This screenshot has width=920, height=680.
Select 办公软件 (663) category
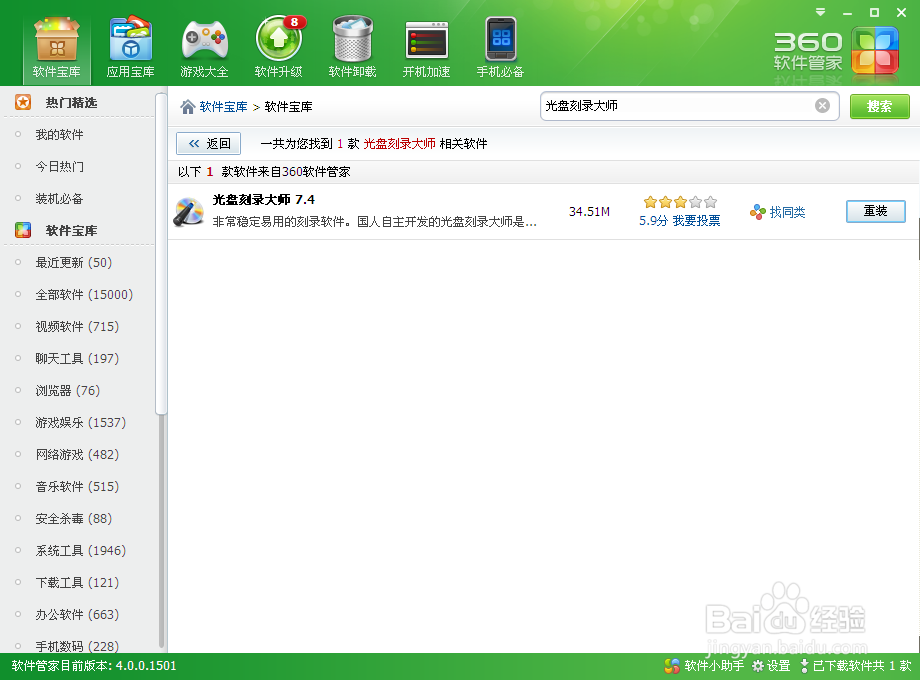[x=77, y=615]
